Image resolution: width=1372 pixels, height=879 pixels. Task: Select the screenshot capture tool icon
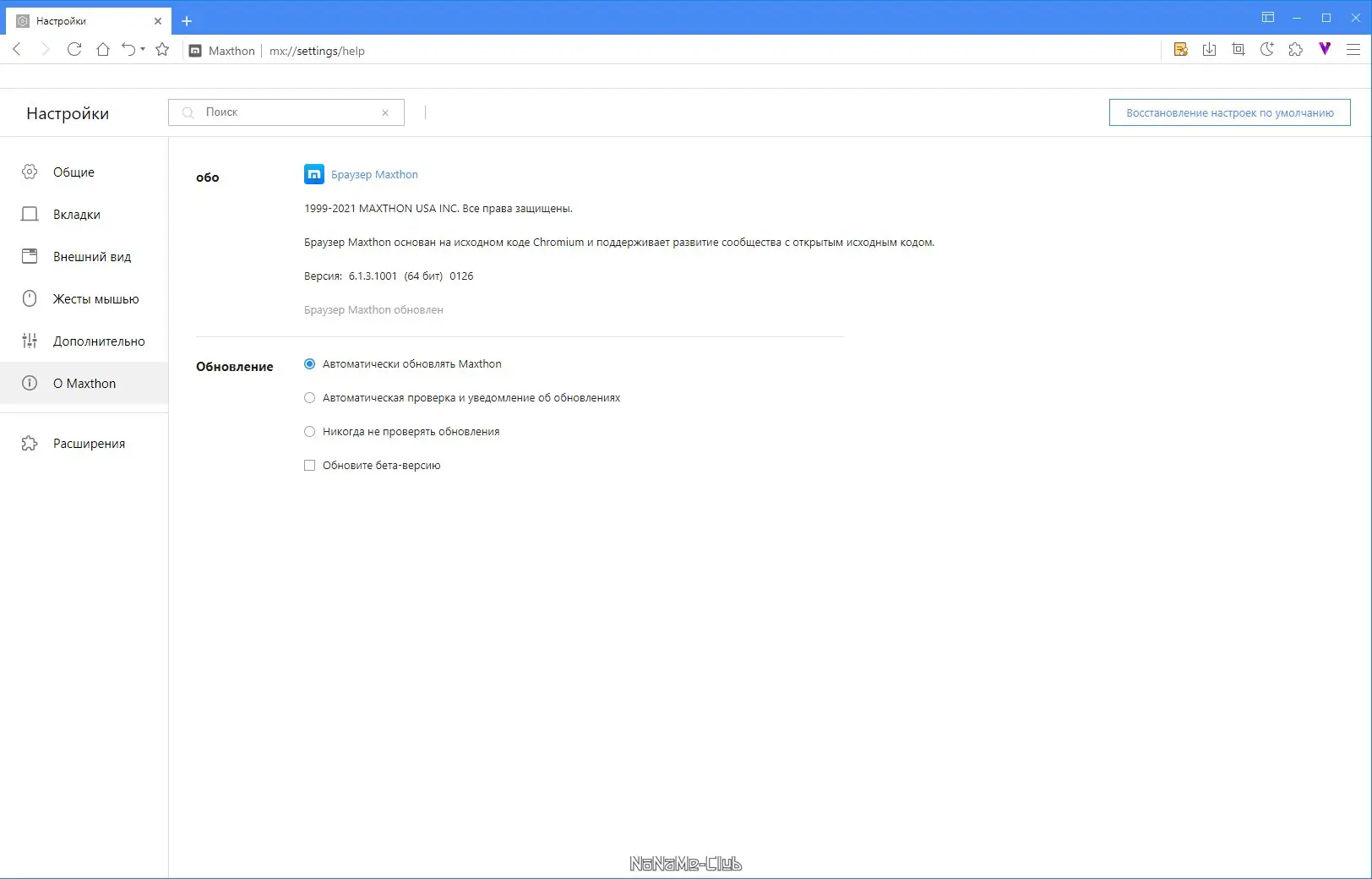(1239, 50)
